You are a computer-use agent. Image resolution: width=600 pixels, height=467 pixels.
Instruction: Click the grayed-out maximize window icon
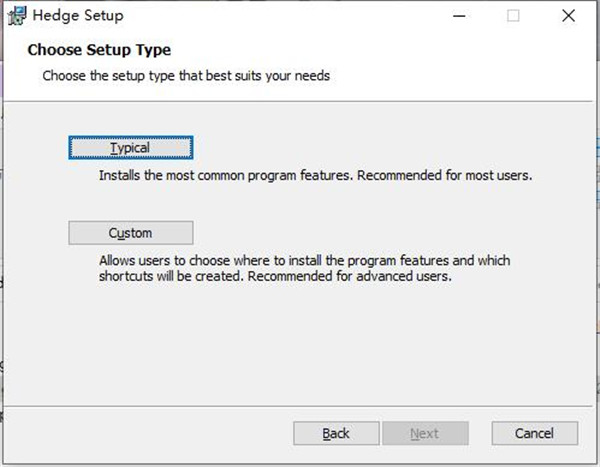point(513,16)
